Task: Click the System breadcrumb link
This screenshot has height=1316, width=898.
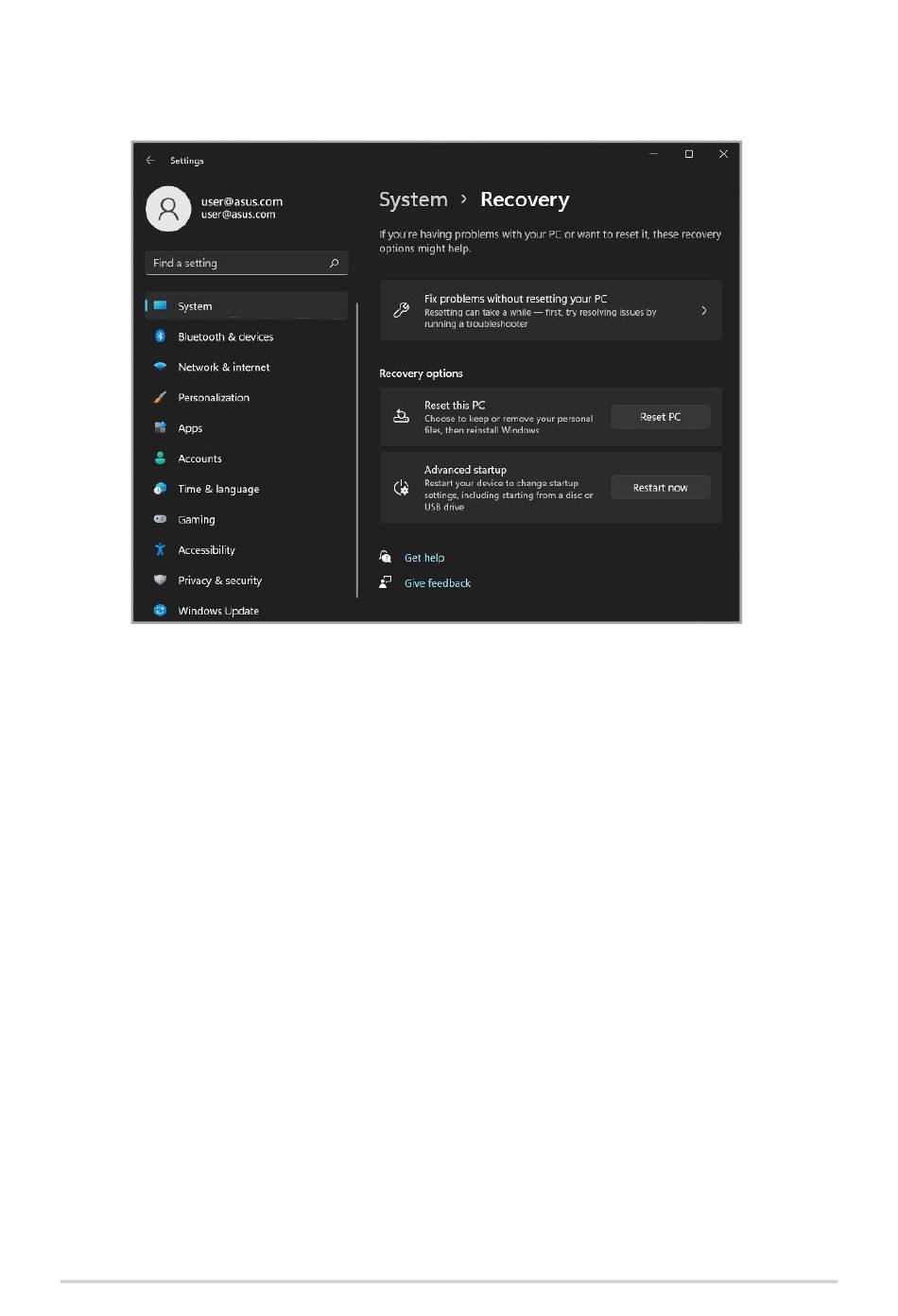Action: click(413, 200)
